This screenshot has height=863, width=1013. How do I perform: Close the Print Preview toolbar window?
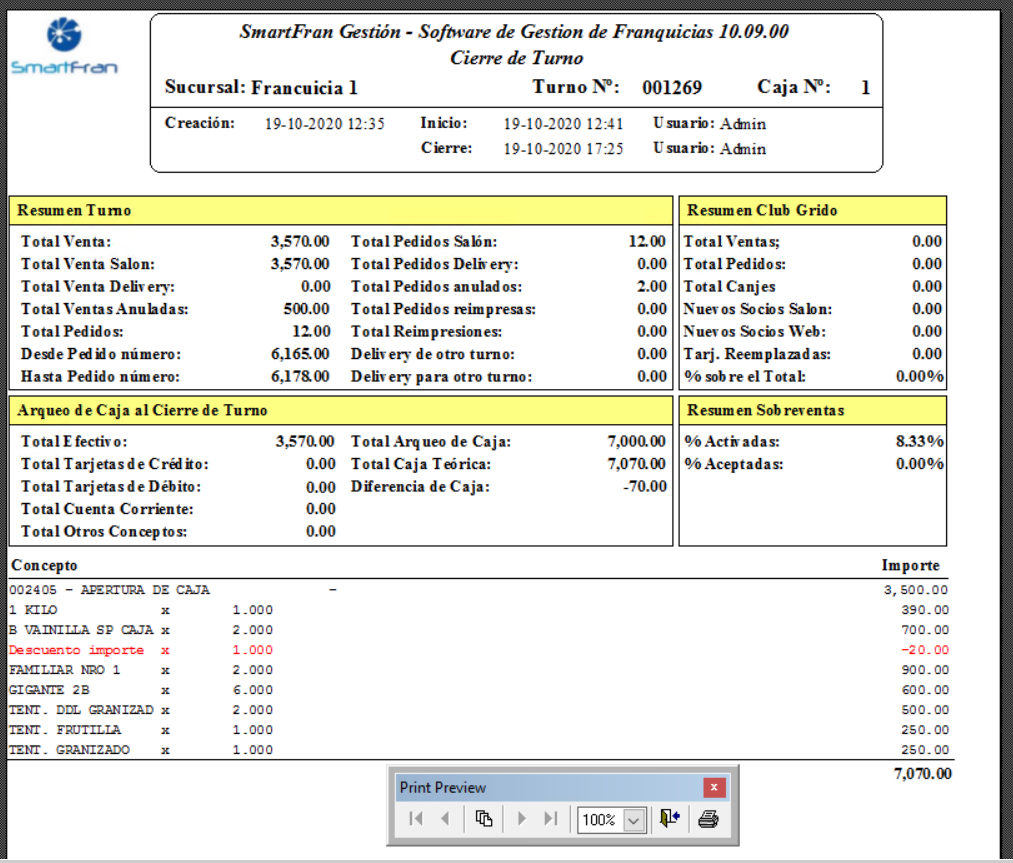coord(714,787)
